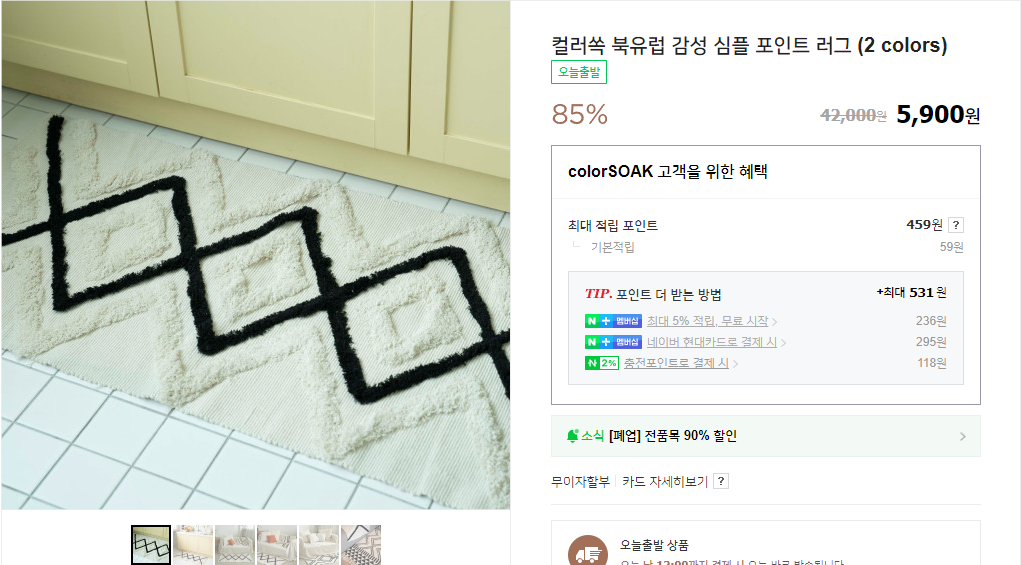
Task: Click the N+ 멤버십 badge beside 최대 5% 적립
Action: click(613, 321)
